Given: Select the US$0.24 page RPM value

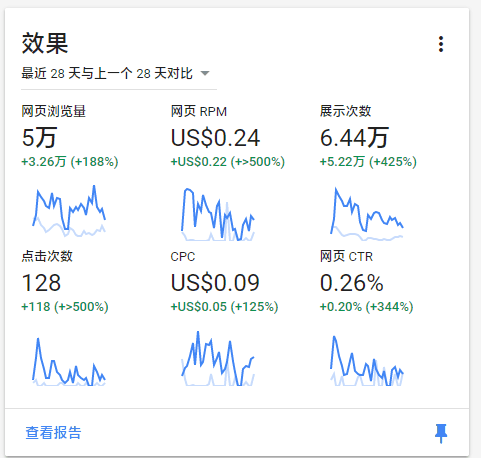Looking at the screenshot, I should pos(215,138).
